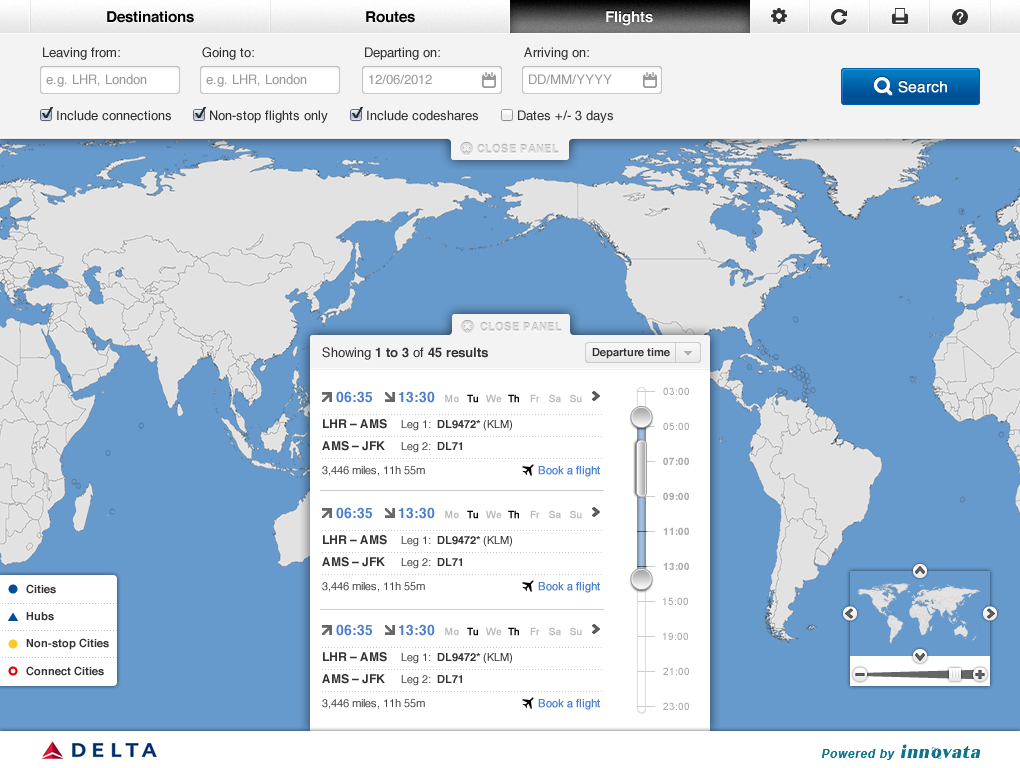Click departure time 06:35 in first result
Image resolution: width=1020 pixels, height=768 pixels.
pyautogui.click(x=354, y=397)
